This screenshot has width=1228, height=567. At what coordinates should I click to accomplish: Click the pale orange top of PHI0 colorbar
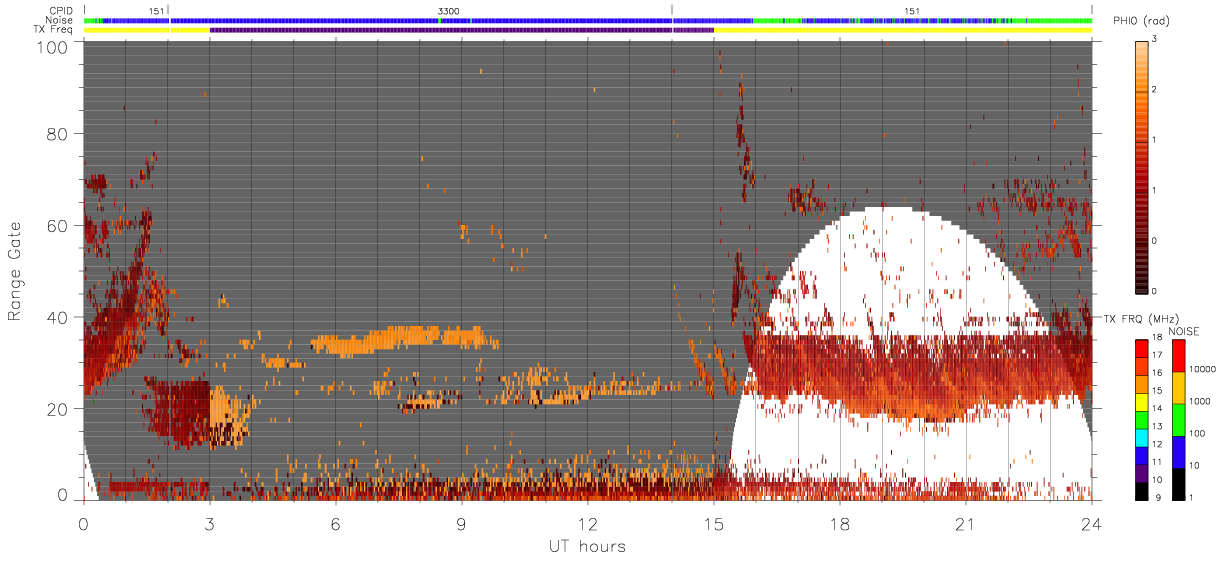(x=1141, y=48)
